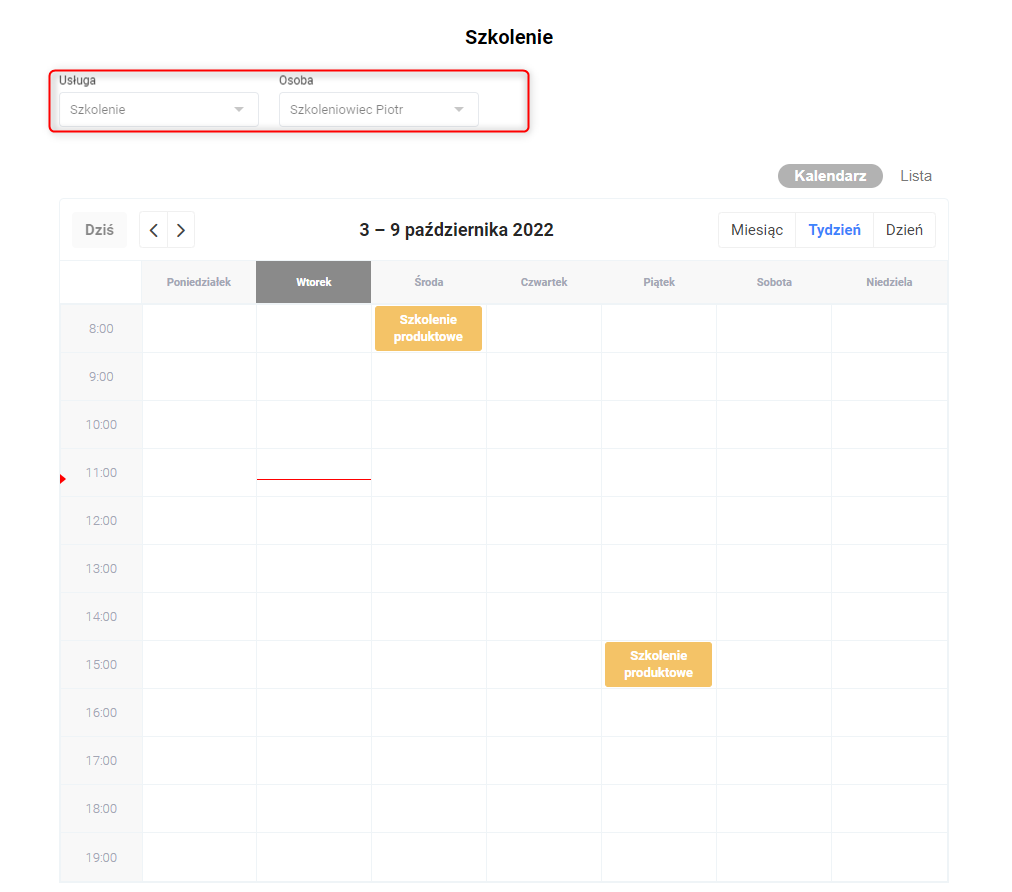This screenshot has height=892, width=1012.
Task: Select the Dzień view tab
Action: [x=904, y=230]
